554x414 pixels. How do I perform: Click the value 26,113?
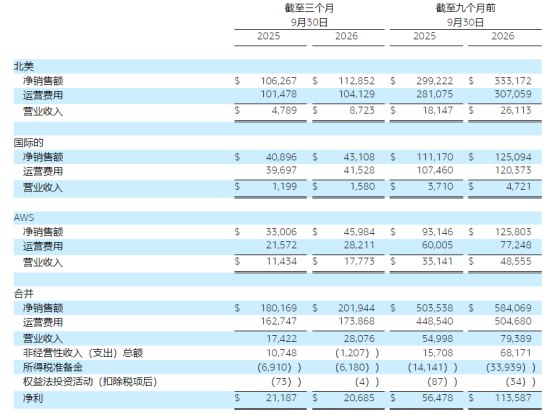pyautogui.click(x=515, y=111)
